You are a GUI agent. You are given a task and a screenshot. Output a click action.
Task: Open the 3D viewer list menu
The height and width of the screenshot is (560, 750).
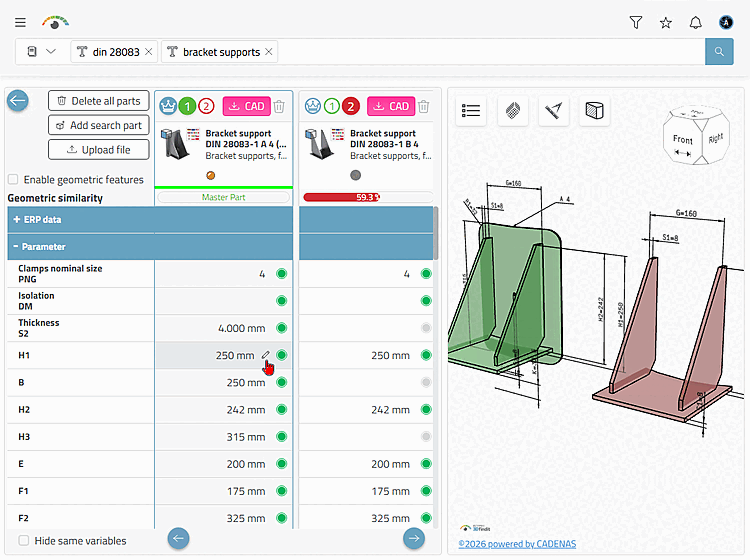pos(471,111)
